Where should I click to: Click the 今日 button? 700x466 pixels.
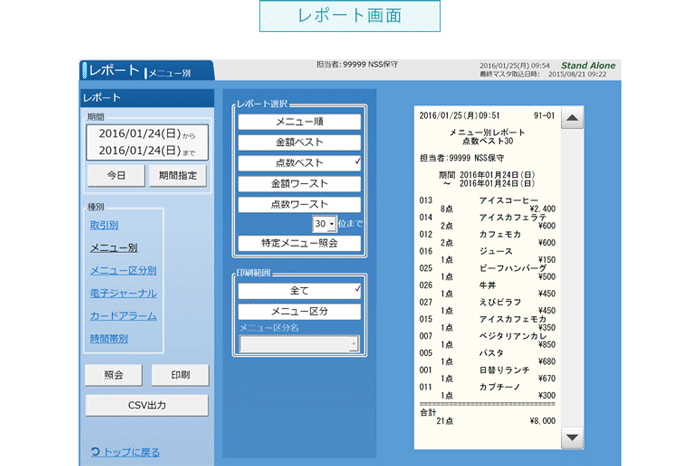(x=116, y=175)
